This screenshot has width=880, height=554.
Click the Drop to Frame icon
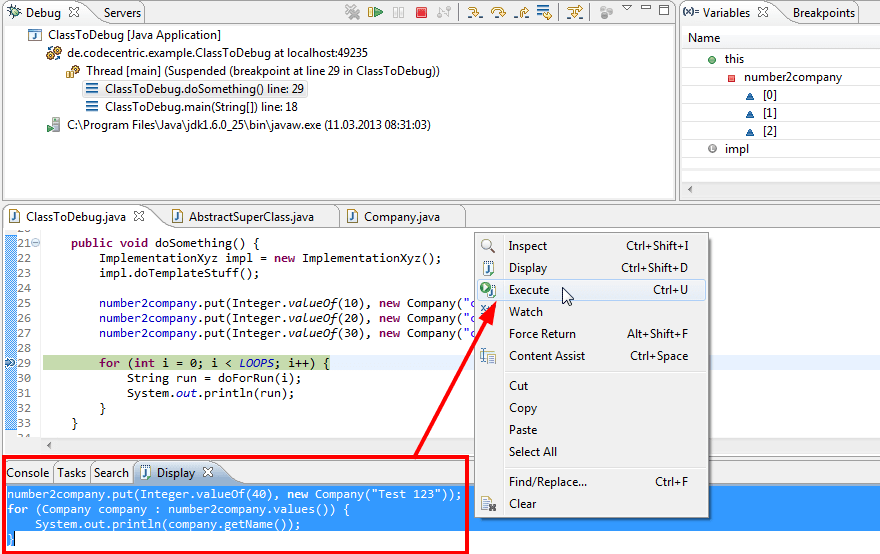click(x=544, y=12)
